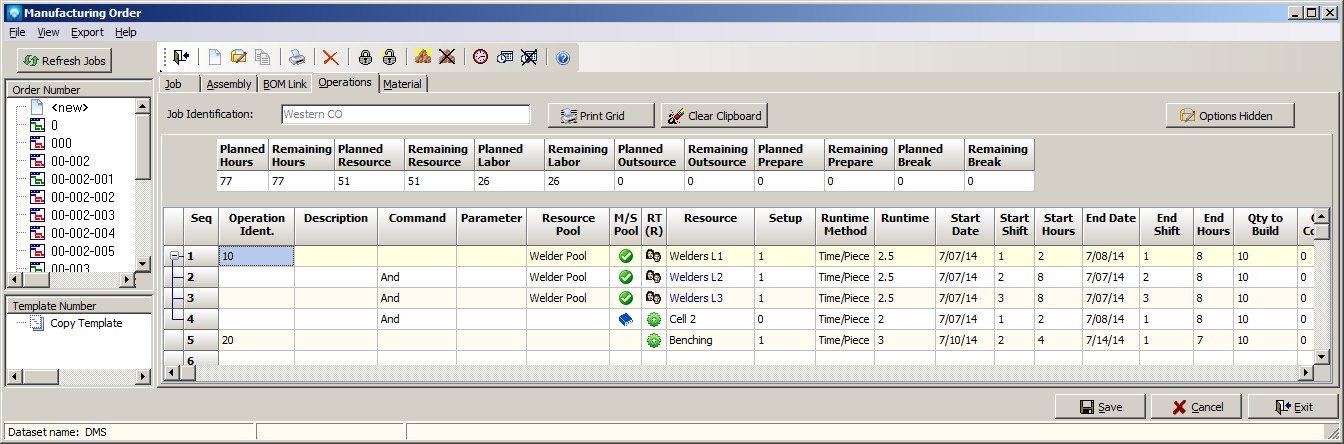Image resolution: width=1344 pixels, height=444 pixels.
Task: Click the closed padlock lock icon
Action: (365, 58)
